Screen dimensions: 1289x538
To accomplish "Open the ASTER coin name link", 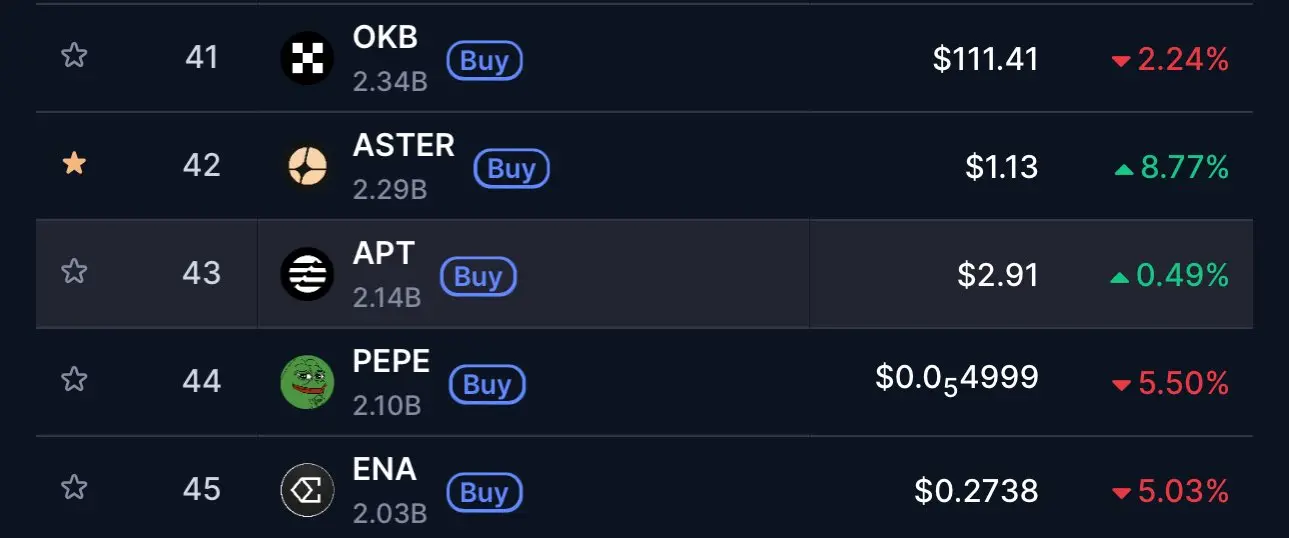I will pos(403,146).
